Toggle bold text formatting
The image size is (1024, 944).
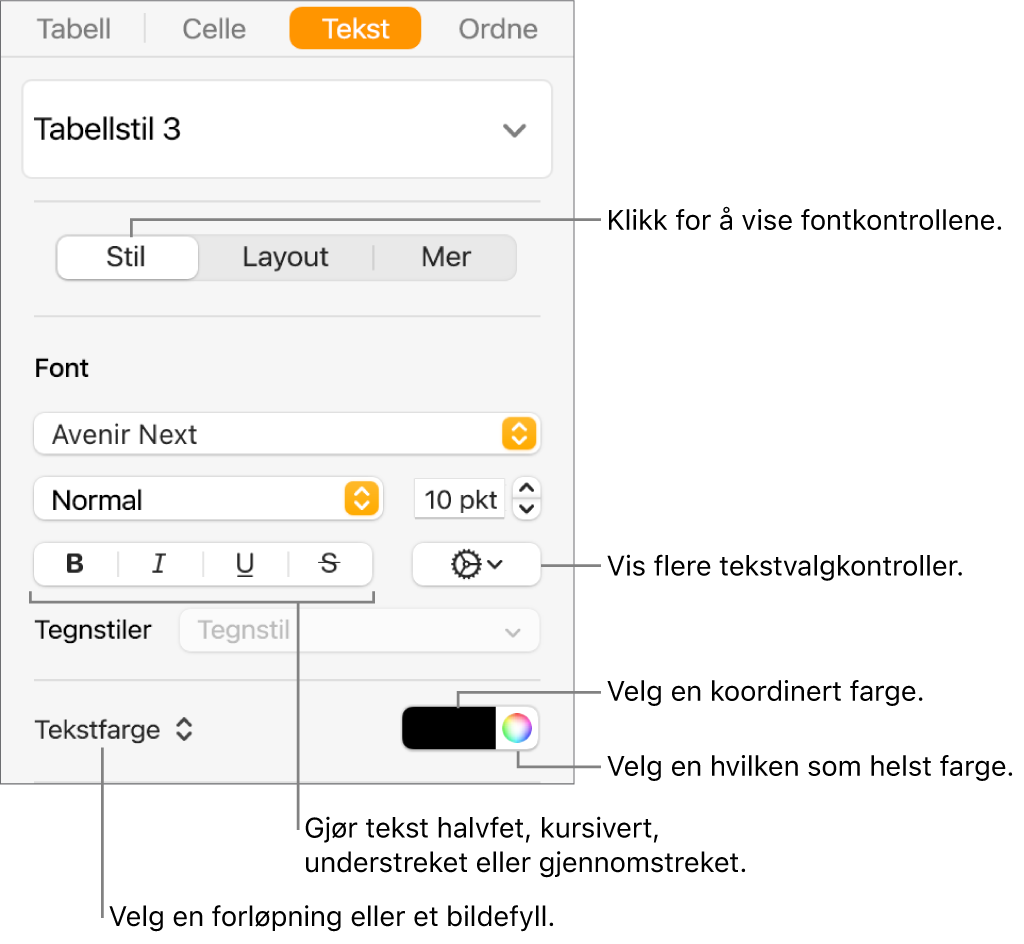(76, 563)
